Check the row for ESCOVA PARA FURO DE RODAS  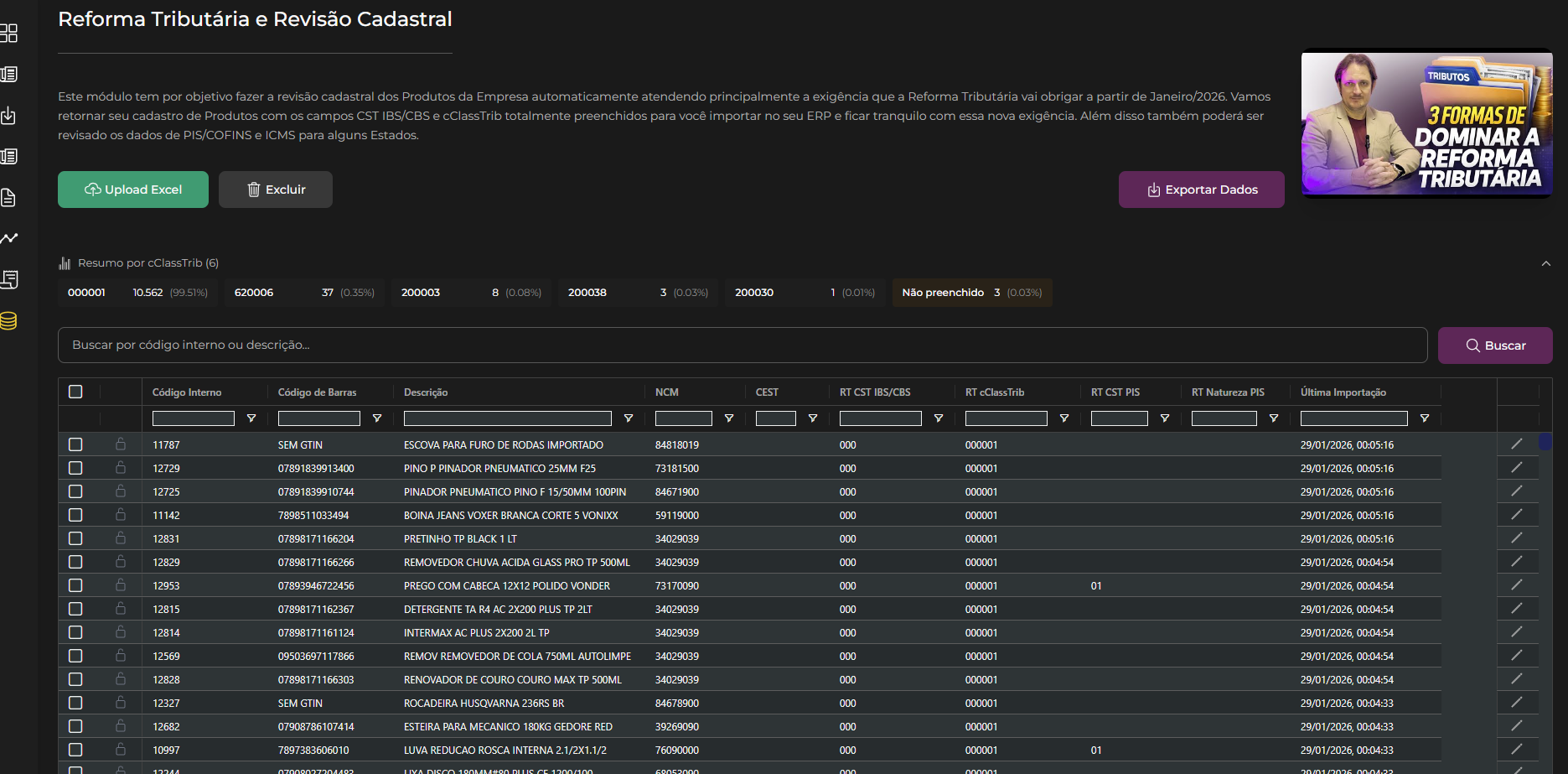[75, 444]
